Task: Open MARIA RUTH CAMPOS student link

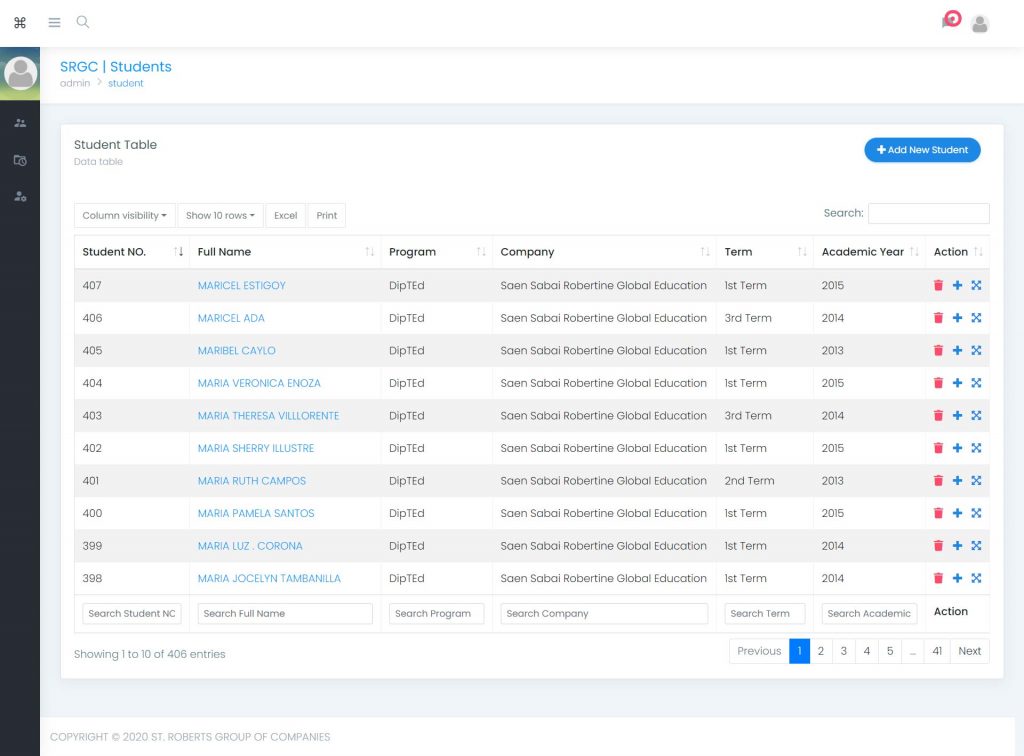Action: pyautogui.click(x=252, y=481)
